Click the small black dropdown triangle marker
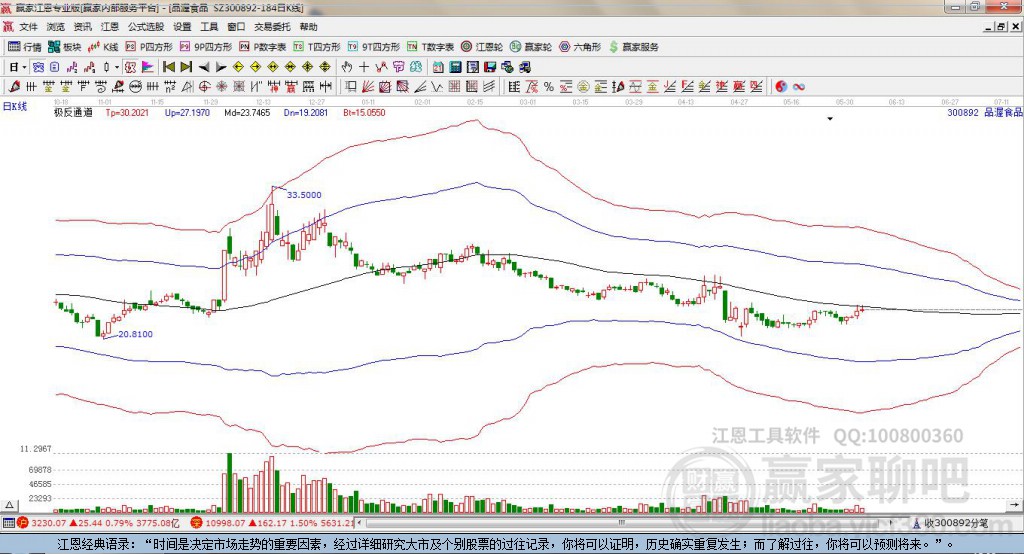The image size is (1024, 554). [x=830, y=119]
